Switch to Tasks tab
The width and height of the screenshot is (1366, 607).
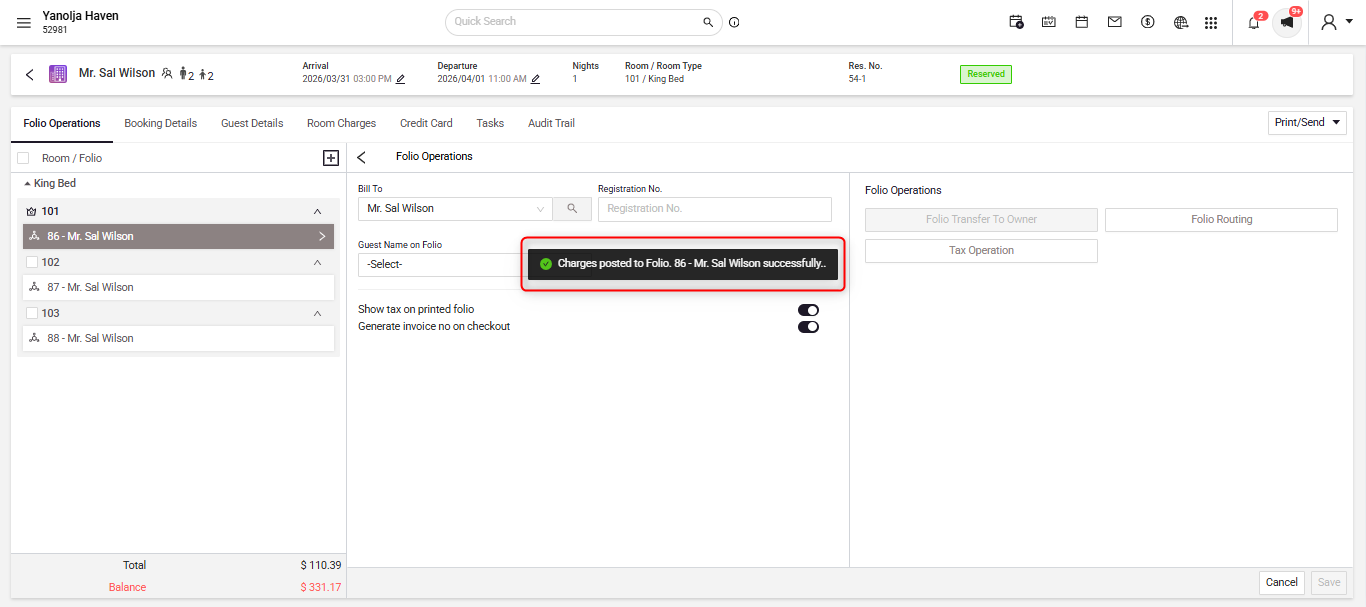point(490,123)
